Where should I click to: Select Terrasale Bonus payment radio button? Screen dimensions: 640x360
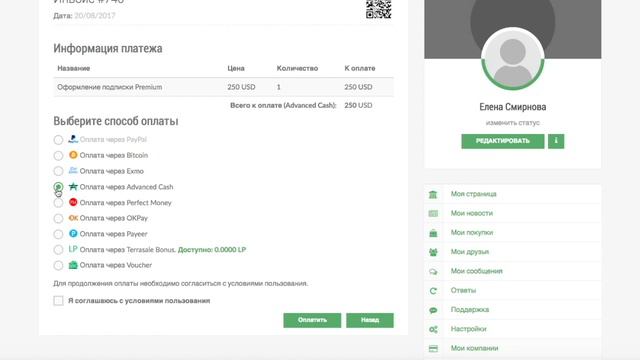pos(58,250)
